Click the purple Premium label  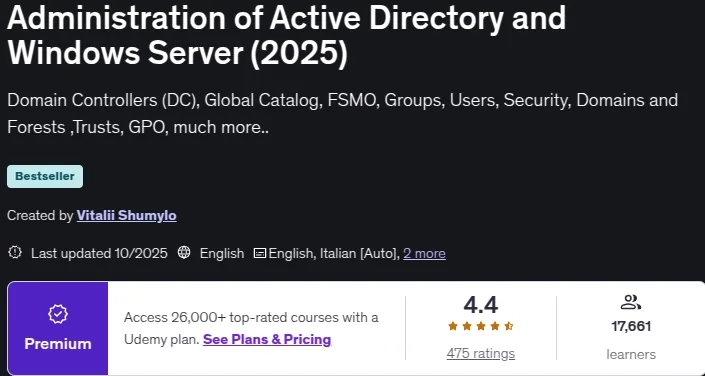(x=58, y=344)
